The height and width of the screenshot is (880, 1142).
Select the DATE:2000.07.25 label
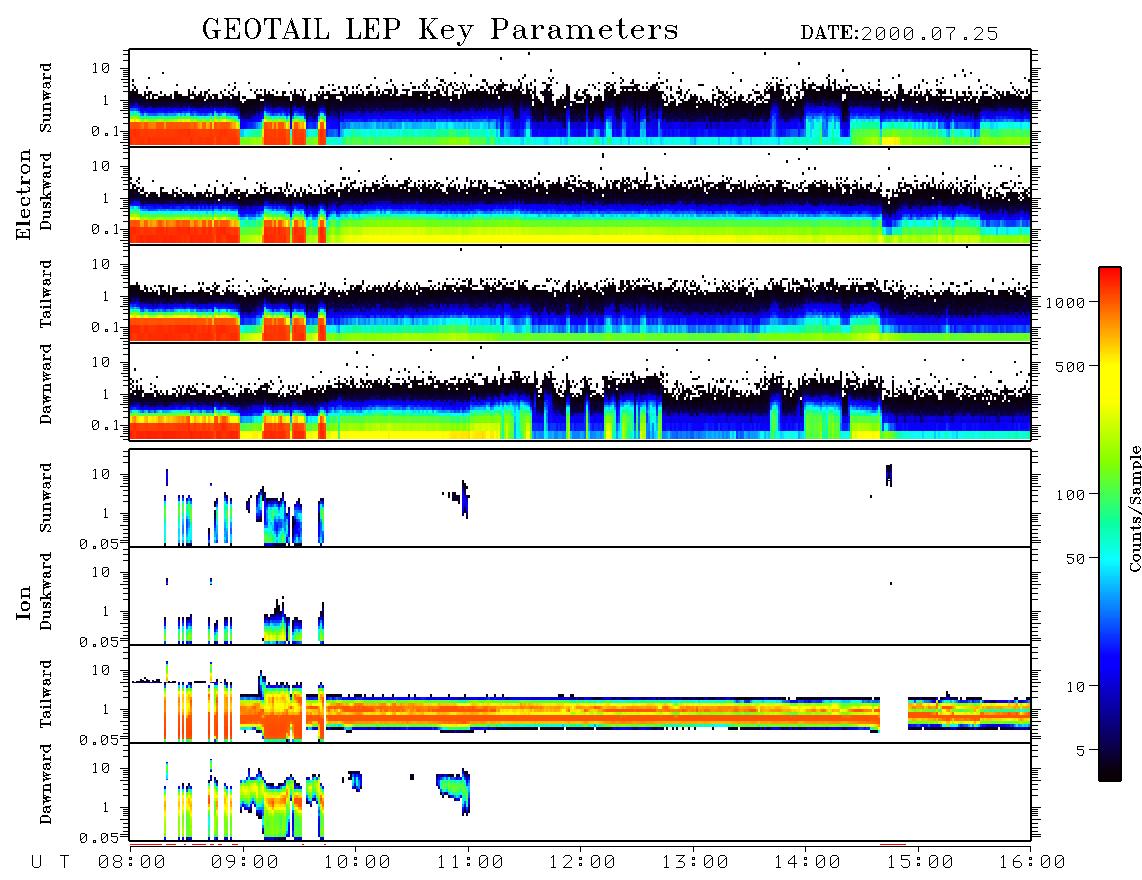(x=899, y=34)
